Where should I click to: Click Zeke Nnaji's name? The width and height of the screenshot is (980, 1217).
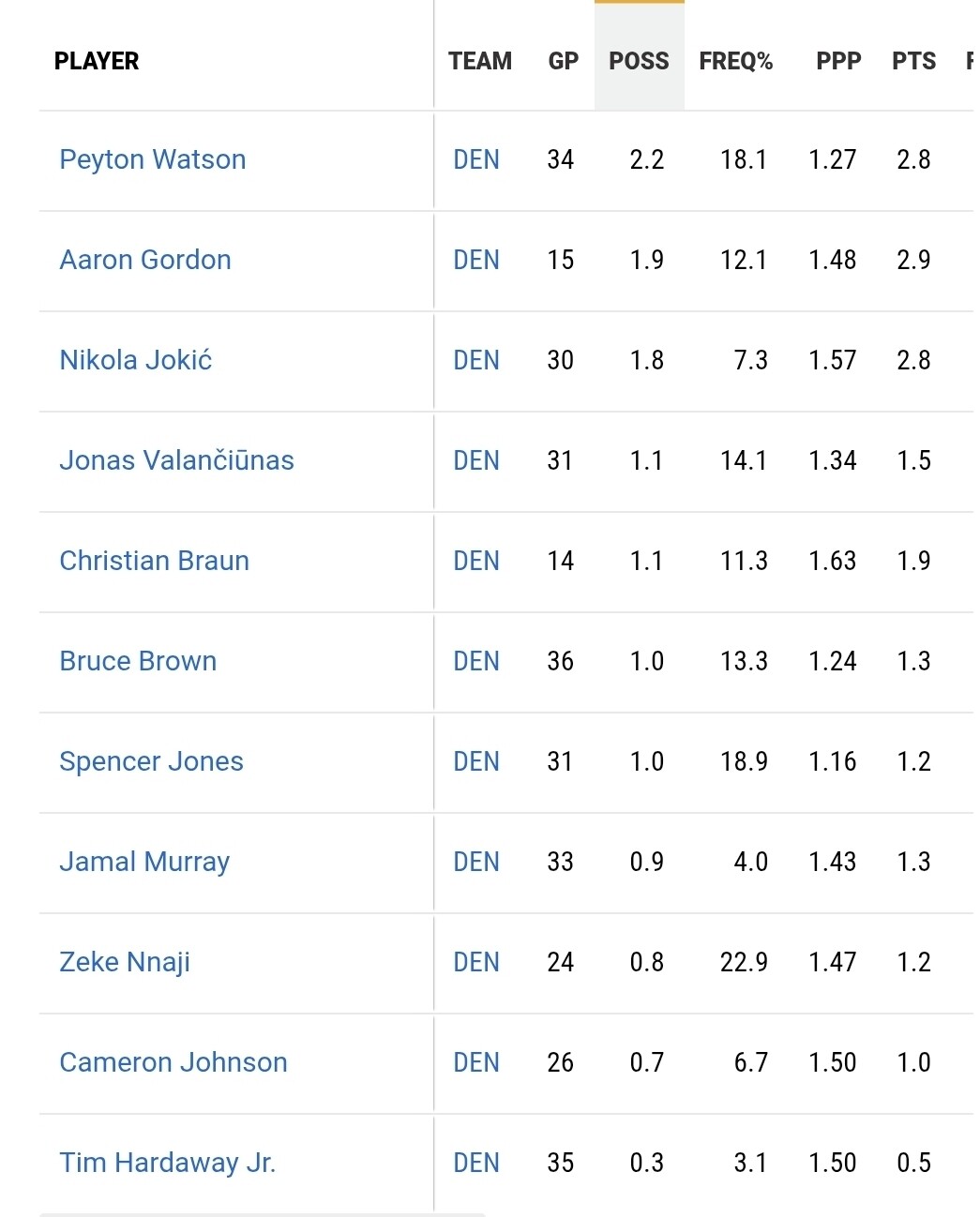pos(125,962)
